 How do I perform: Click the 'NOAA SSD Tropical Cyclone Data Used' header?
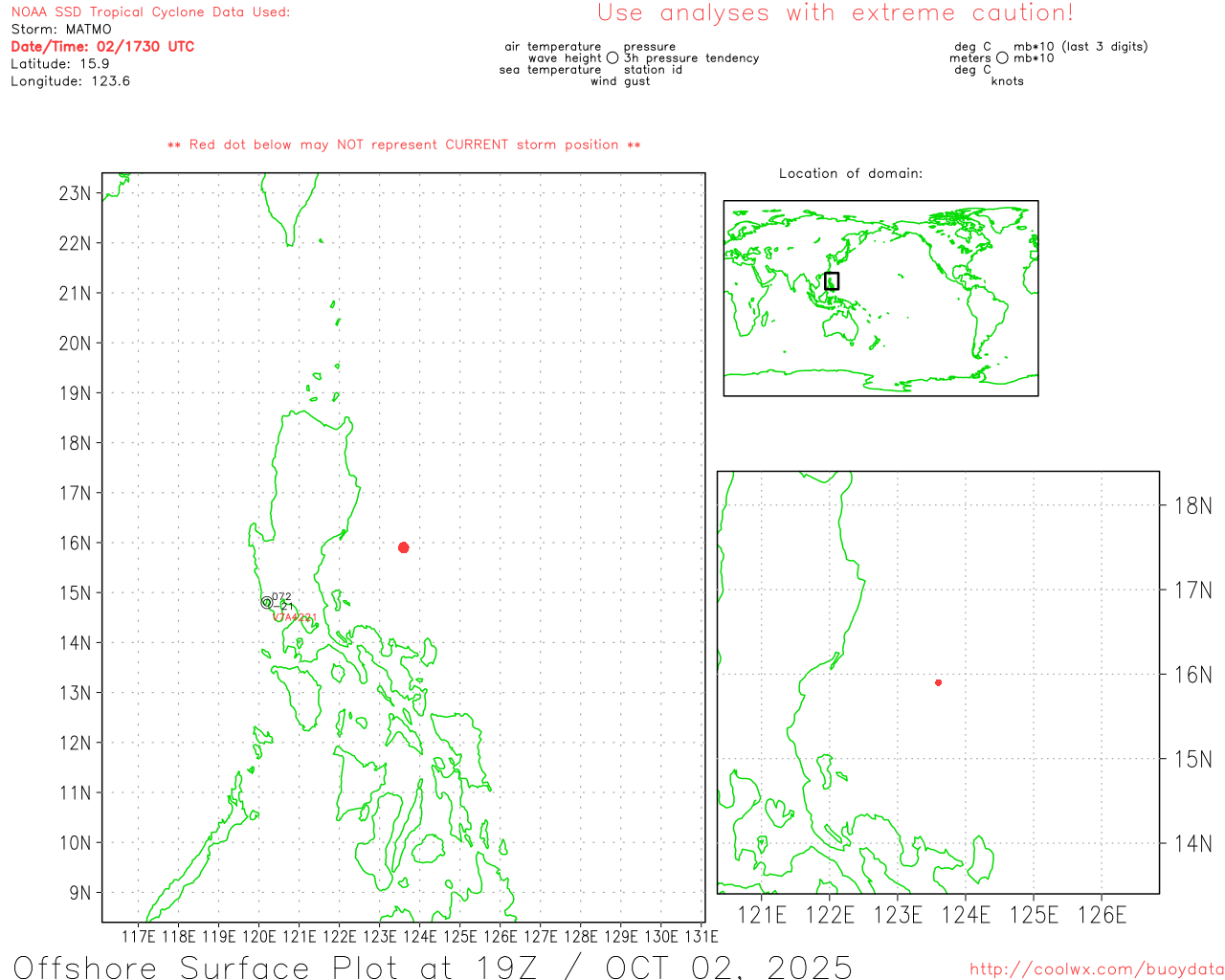(x=150, y=12)
